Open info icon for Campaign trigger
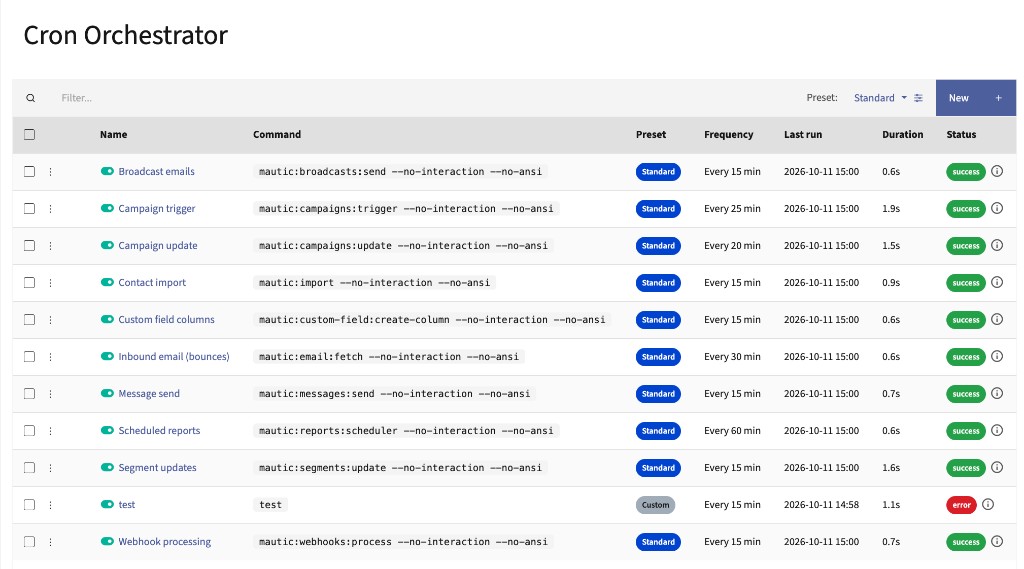Screen dimensions: 1024x569 coord(997,208)
